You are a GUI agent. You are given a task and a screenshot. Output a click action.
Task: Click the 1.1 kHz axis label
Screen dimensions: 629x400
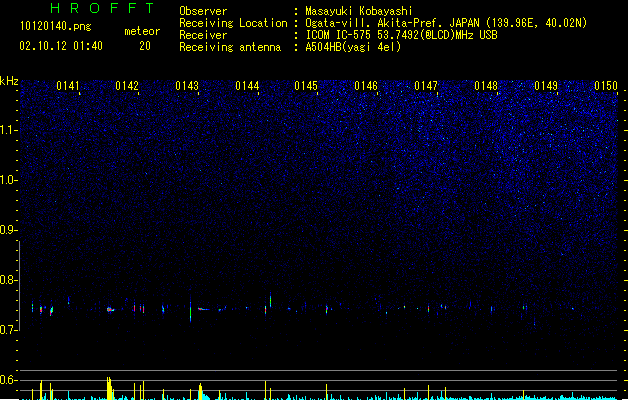(8, 130)
